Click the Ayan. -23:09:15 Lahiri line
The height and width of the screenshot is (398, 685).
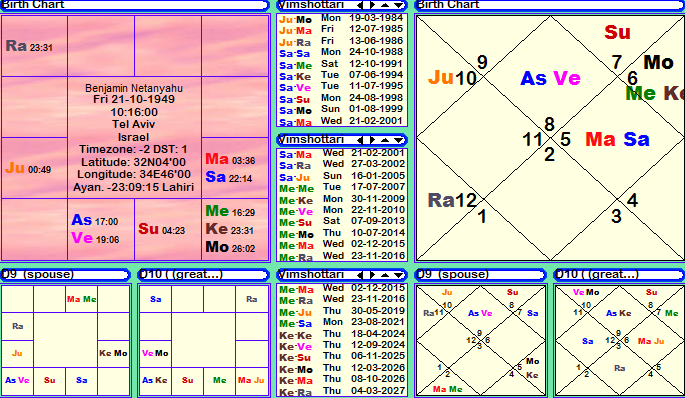[x=133, y=187]
